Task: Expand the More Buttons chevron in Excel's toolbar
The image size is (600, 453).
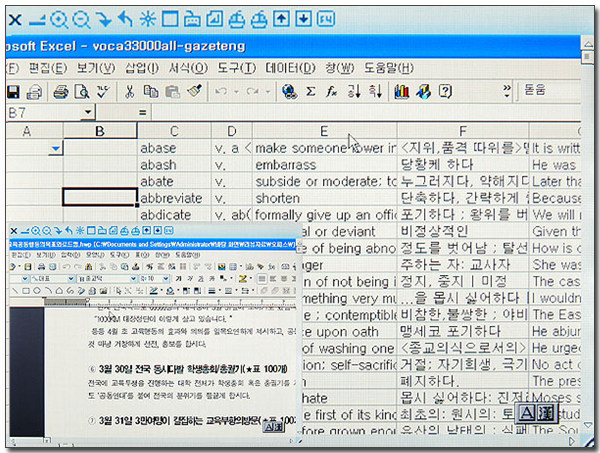Action: (x=507, y=91)
